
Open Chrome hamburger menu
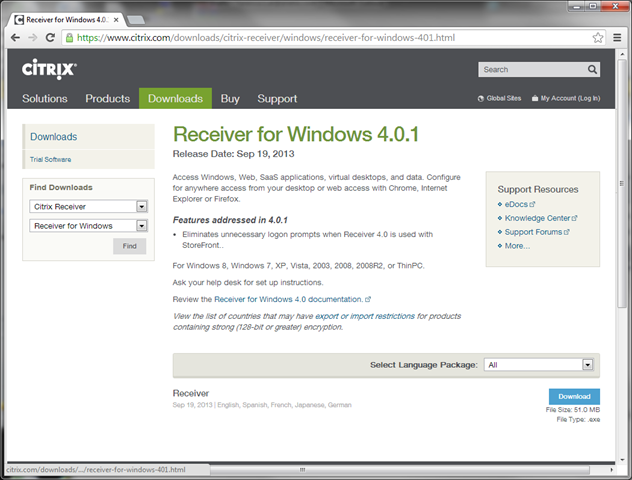(617, 38)
